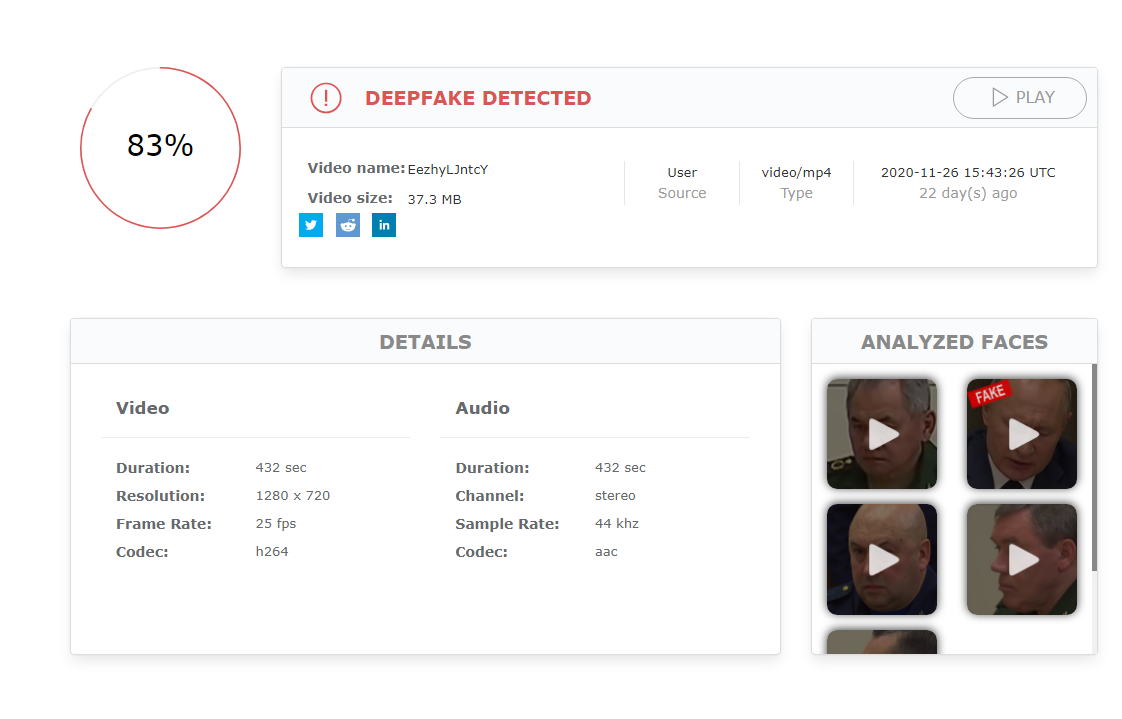
Task: Open the partially visible fifth face thumbnail
Action: 882,642
